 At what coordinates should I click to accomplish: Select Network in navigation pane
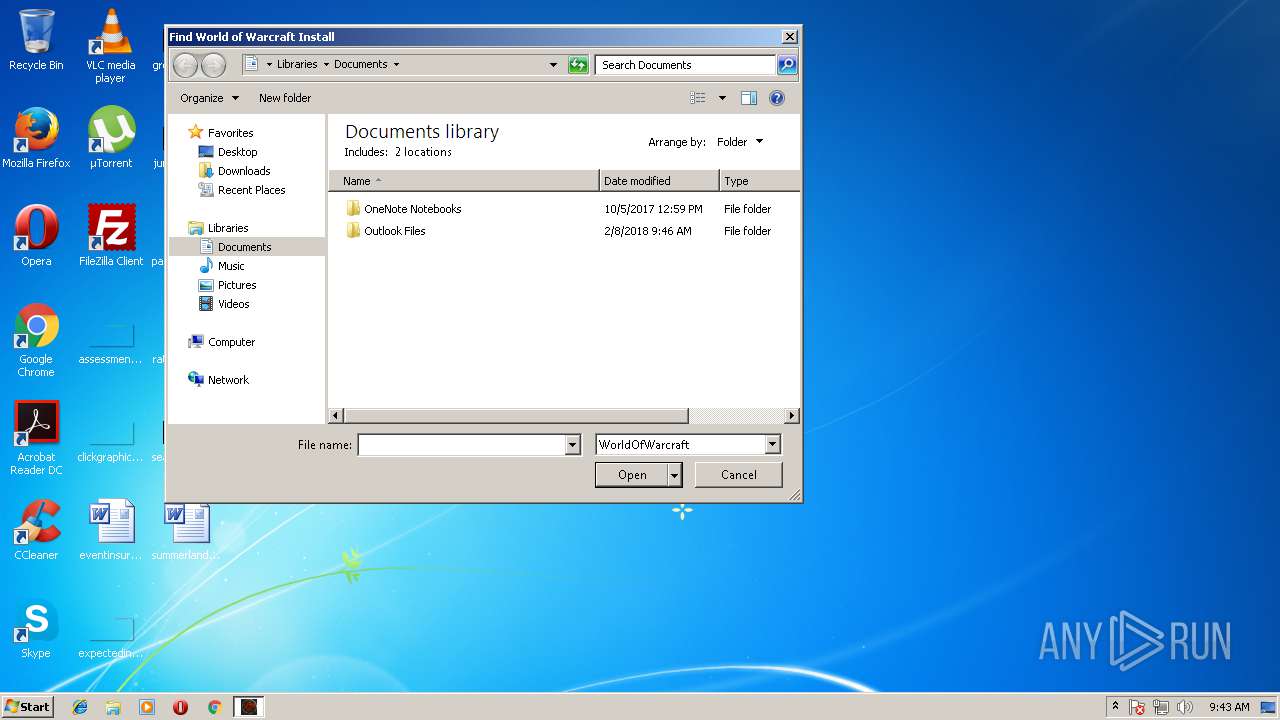228,380
